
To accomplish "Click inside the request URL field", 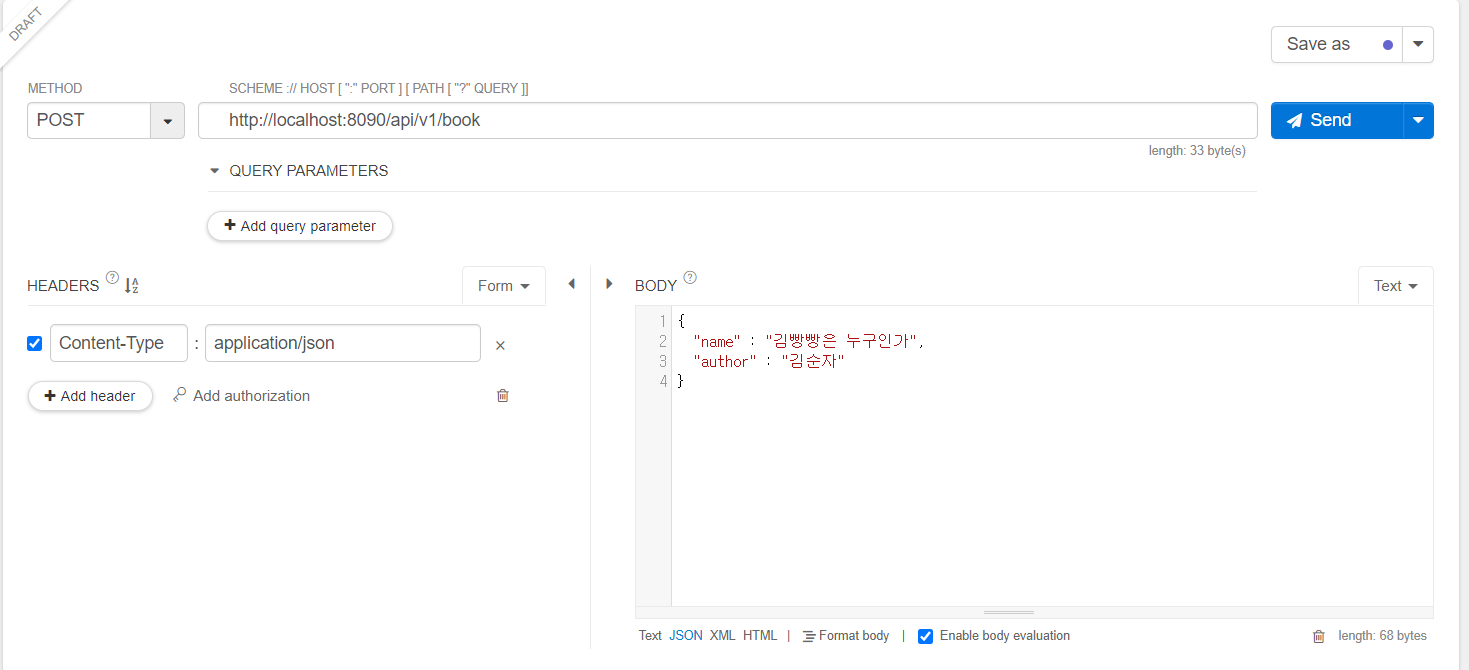I will [x=700, y=120].
